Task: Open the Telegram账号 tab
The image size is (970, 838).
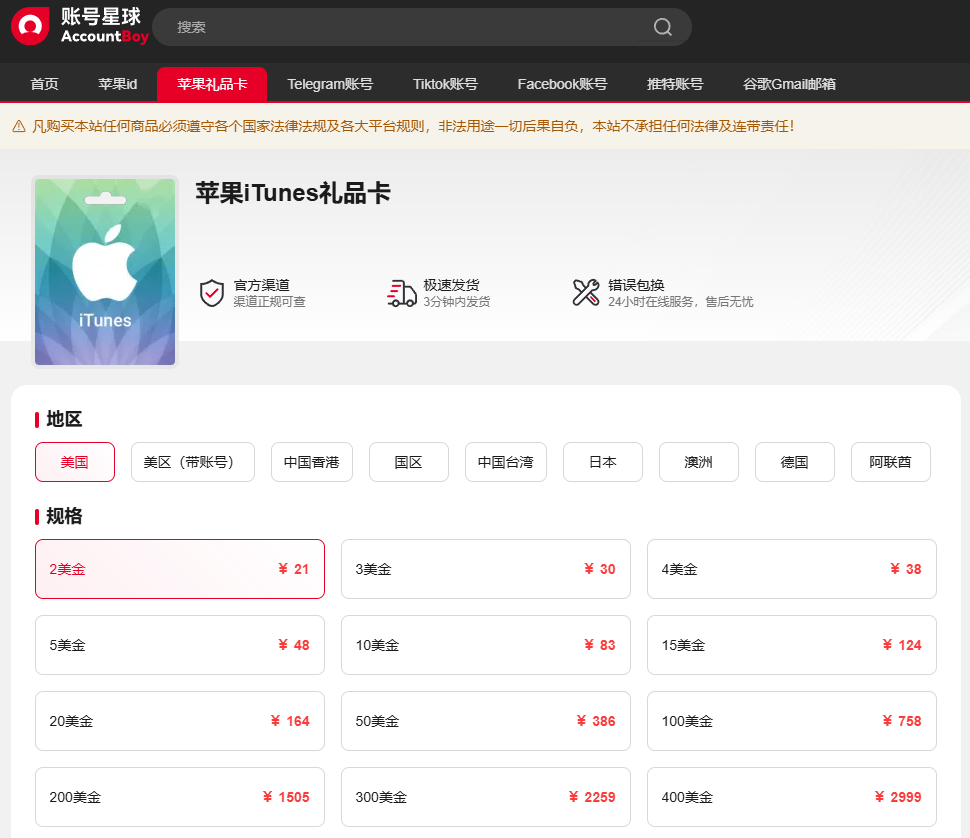Action: 330,84
